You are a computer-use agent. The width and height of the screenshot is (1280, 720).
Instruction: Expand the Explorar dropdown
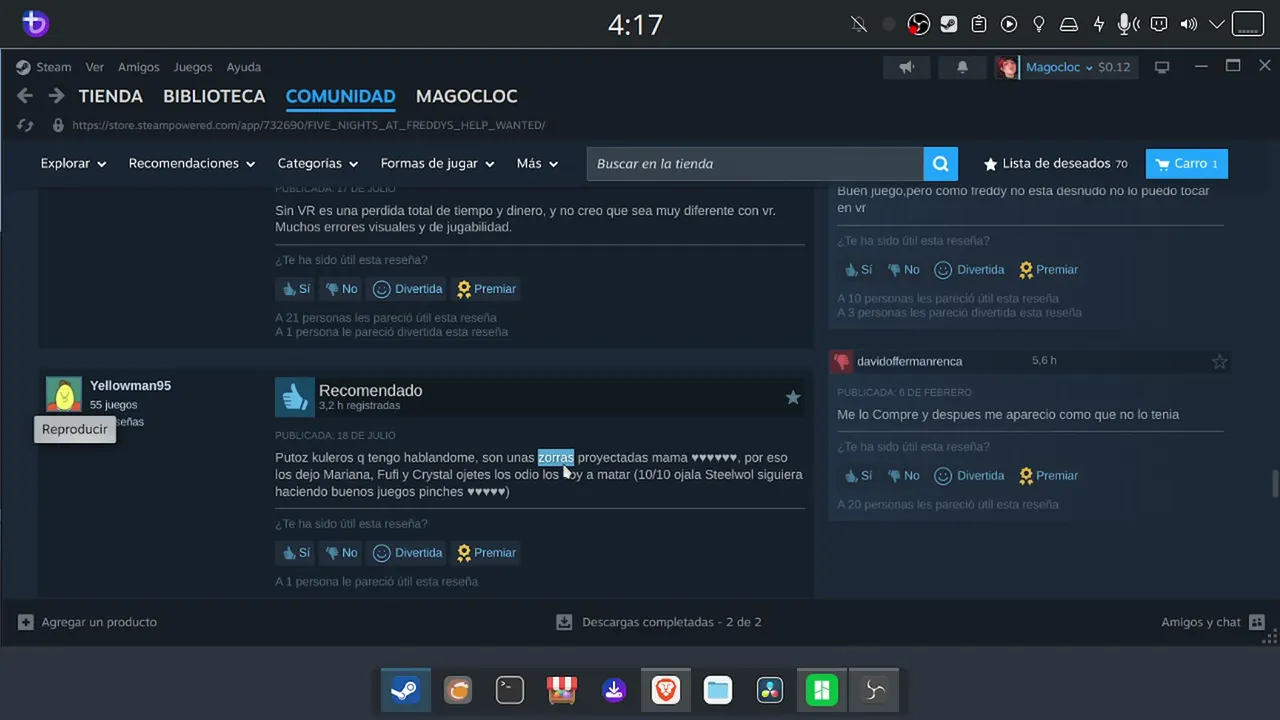click(x=73, y=164)
